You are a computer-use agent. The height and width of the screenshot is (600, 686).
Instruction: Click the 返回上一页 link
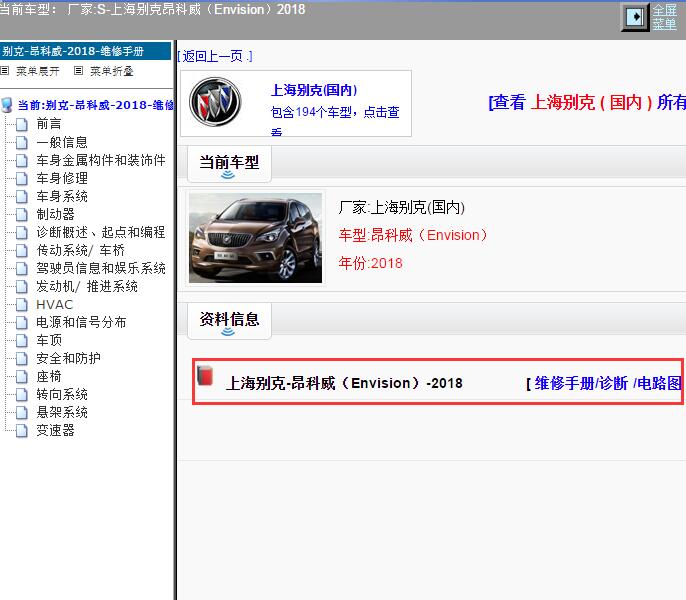click(x=215, y=56)
